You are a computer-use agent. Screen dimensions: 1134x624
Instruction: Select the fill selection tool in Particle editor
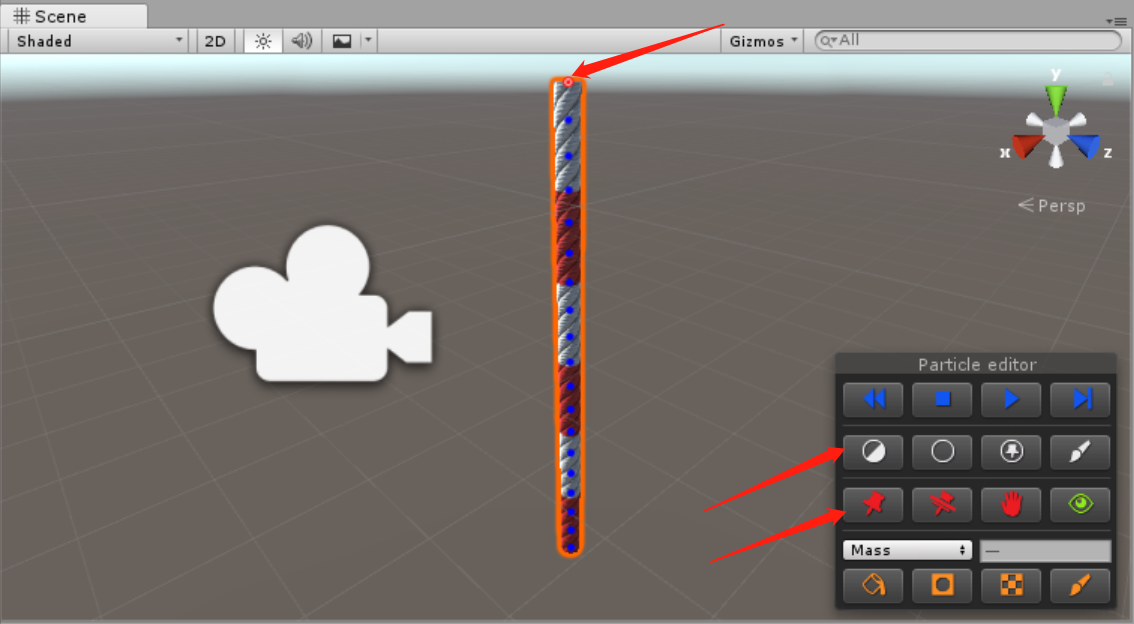[872, 452]
